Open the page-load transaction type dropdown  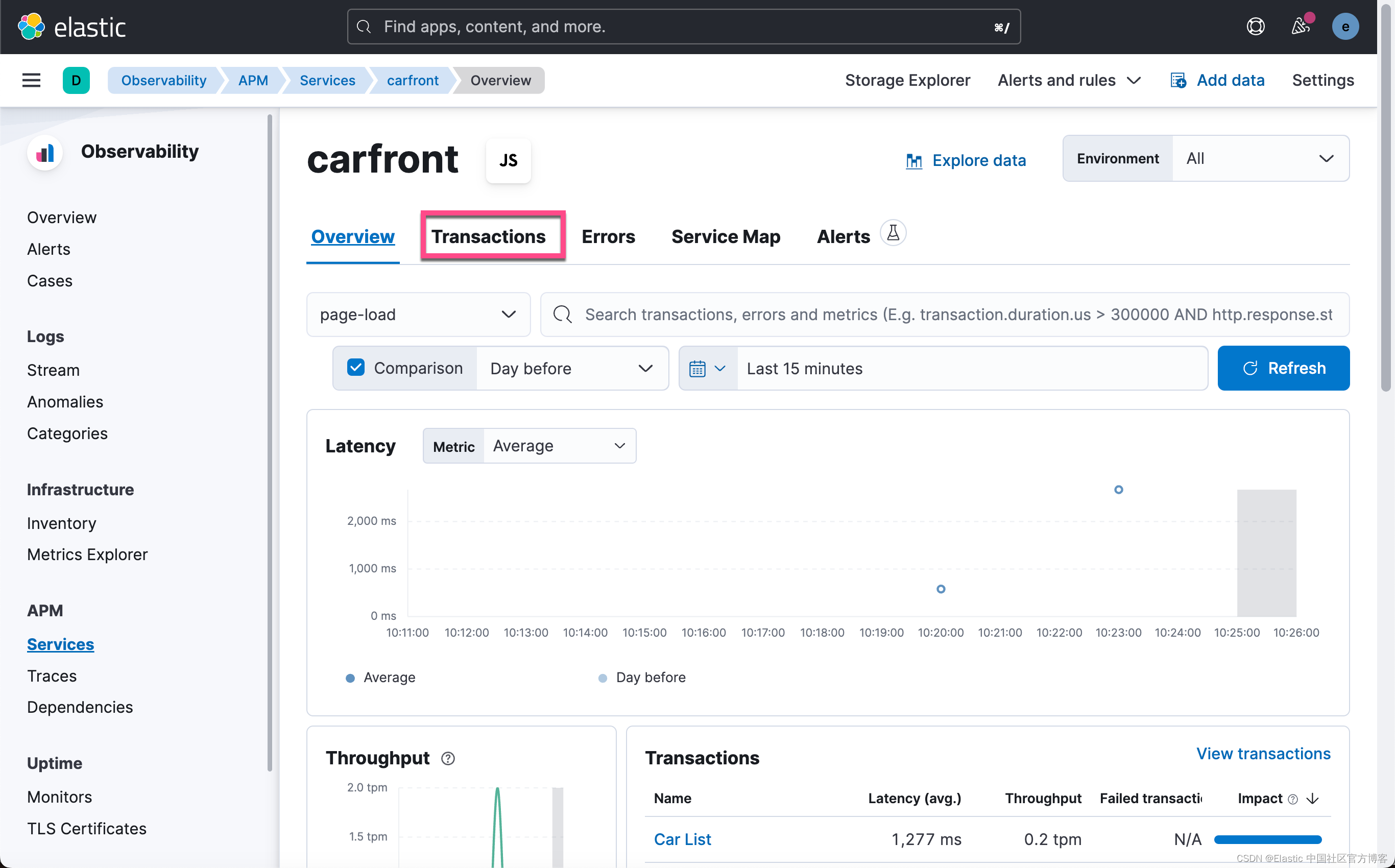418,315
